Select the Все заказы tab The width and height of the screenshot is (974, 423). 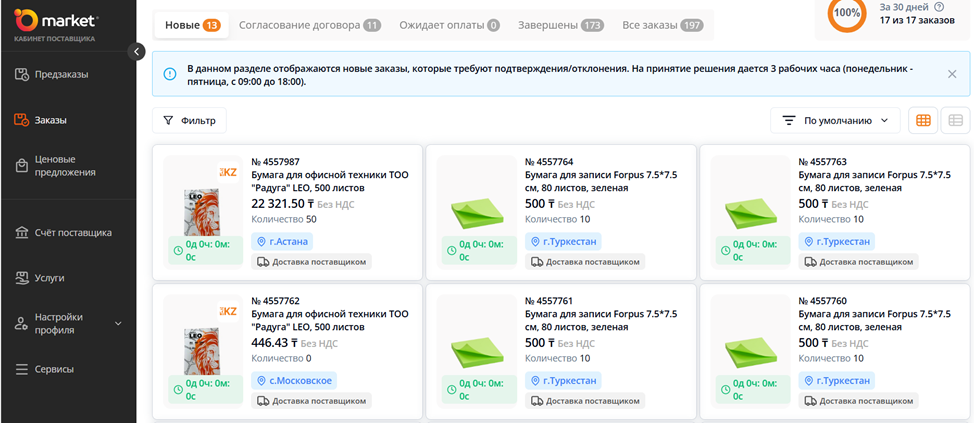tap(662, 24)
